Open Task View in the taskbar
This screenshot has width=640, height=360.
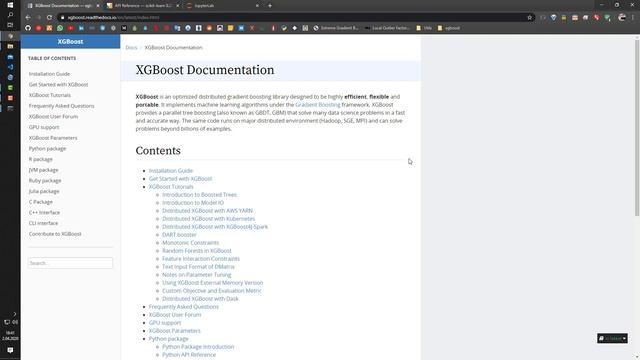pyautogui.click(x=10, y=25)
